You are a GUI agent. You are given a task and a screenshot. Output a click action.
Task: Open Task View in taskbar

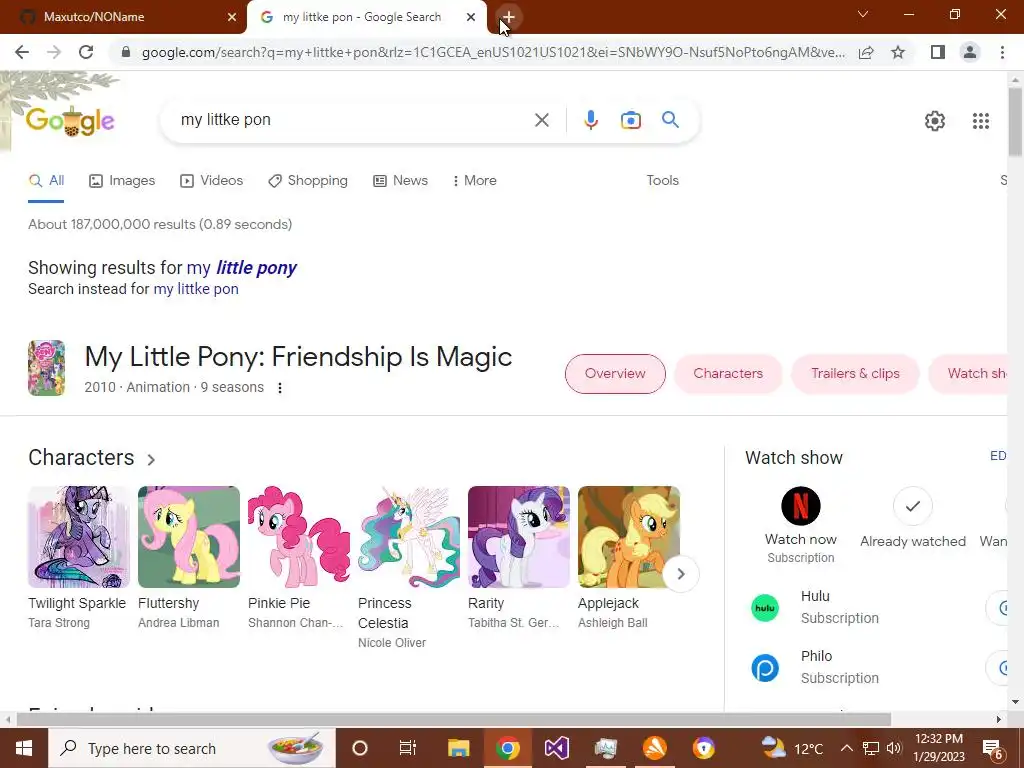[x=408, y=748]
